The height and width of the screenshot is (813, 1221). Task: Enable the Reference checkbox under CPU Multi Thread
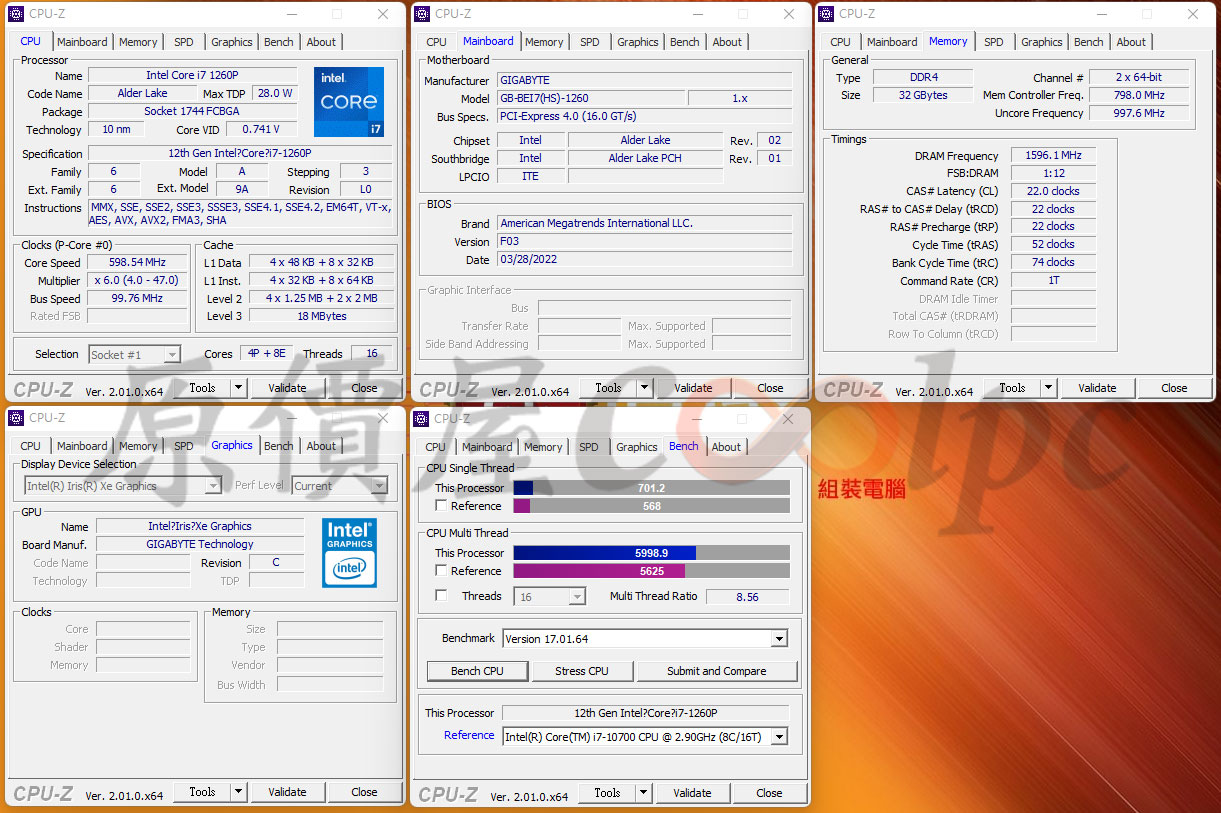click(x=441, y=571)
